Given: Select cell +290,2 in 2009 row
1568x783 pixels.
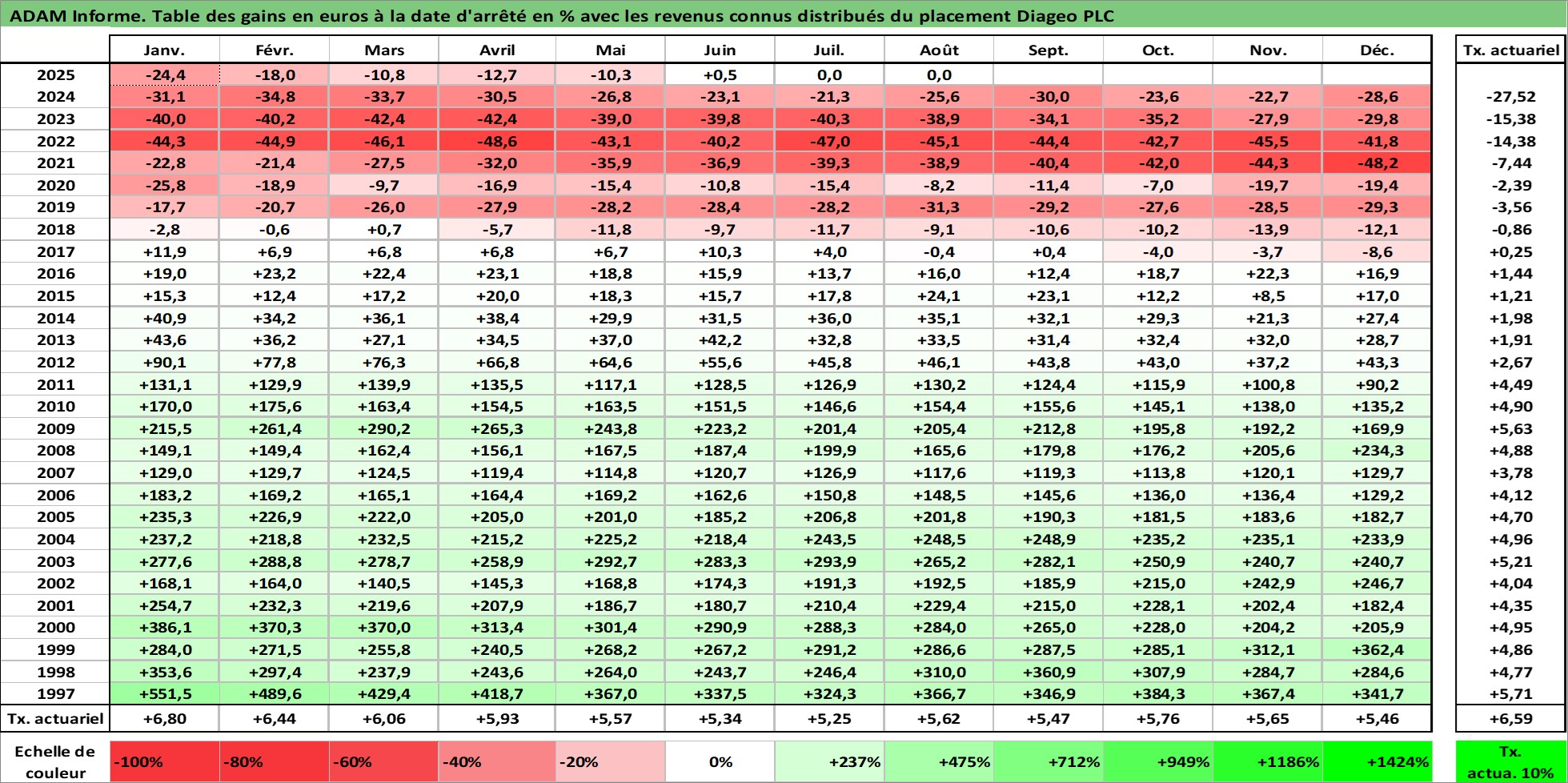Looking at the screenshot, I should pyautogui.click(x=384, y=428).
